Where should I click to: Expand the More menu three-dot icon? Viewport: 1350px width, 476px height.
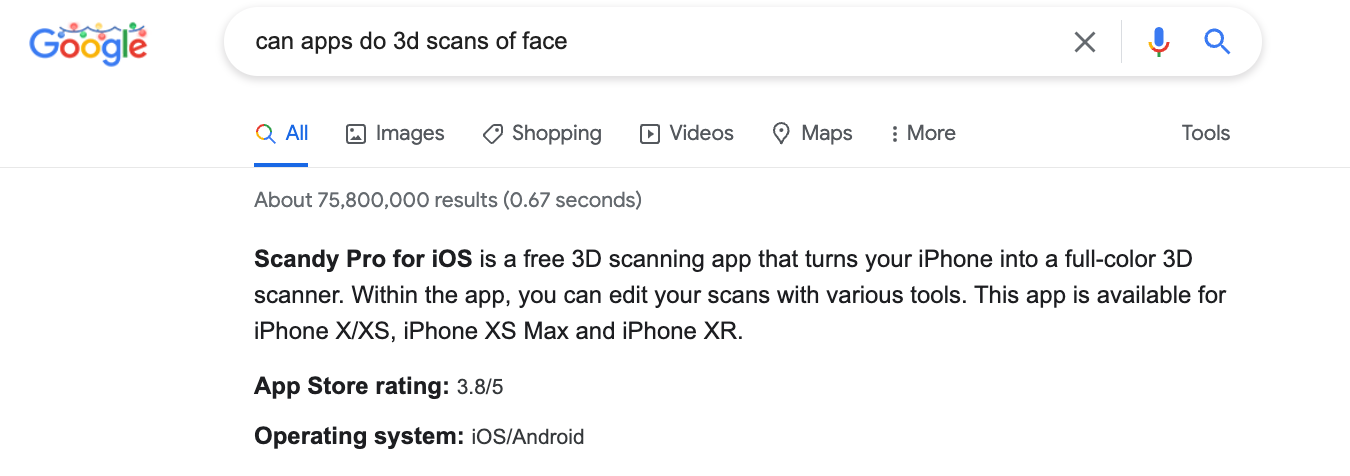pos(894,134)
